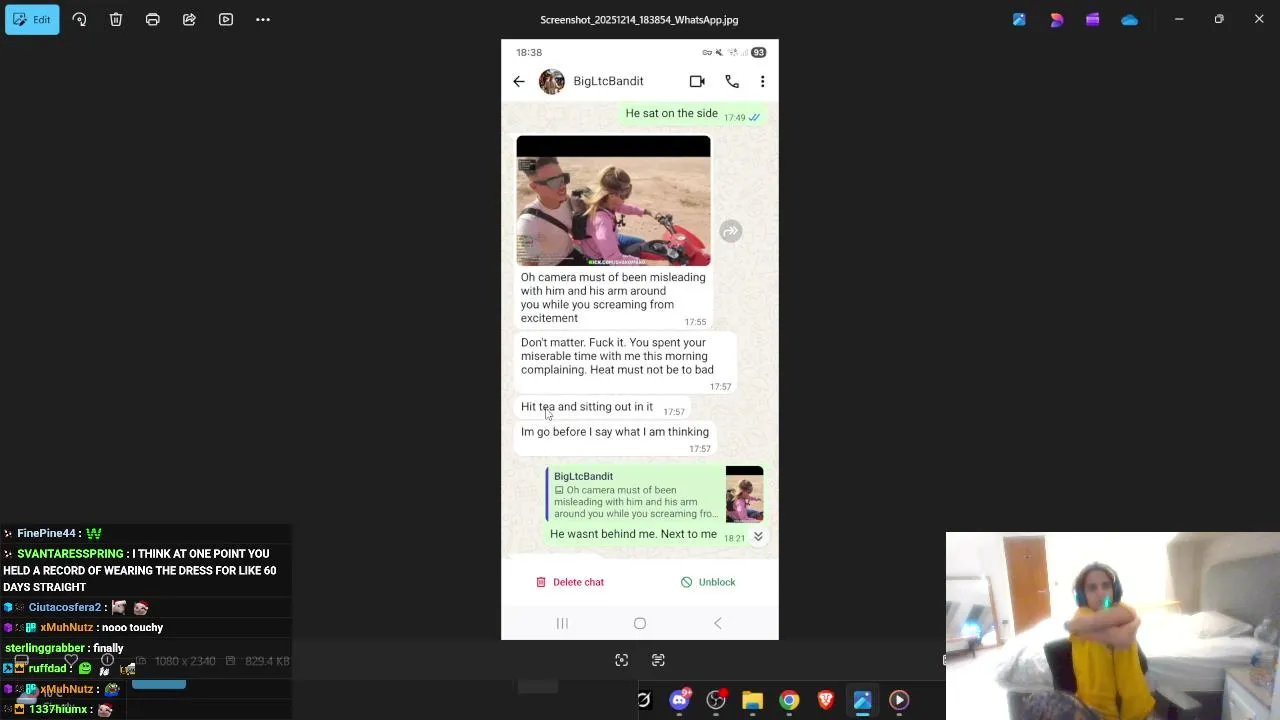Screen dimensions: 1280x720
Task: Click the Edit button in Photos toolbar
Action: click(32, 19)
